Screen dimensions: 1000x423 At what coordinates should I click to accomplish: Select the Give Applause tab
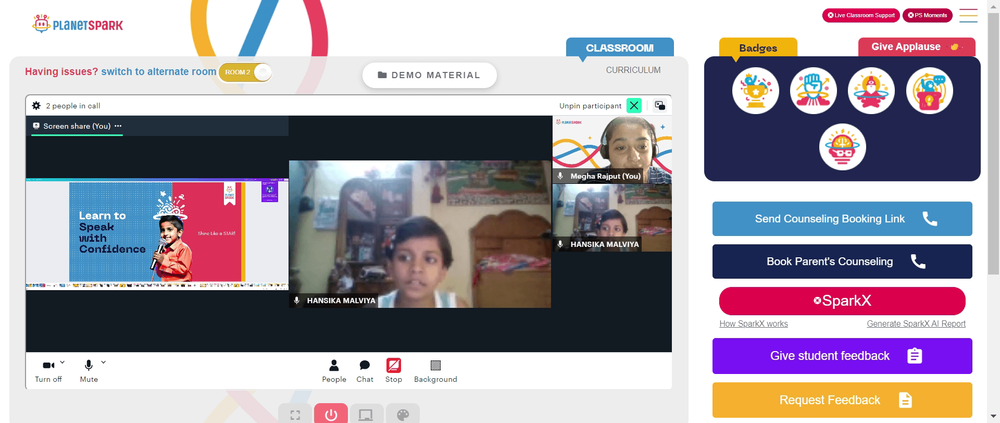tap(916, 47)
